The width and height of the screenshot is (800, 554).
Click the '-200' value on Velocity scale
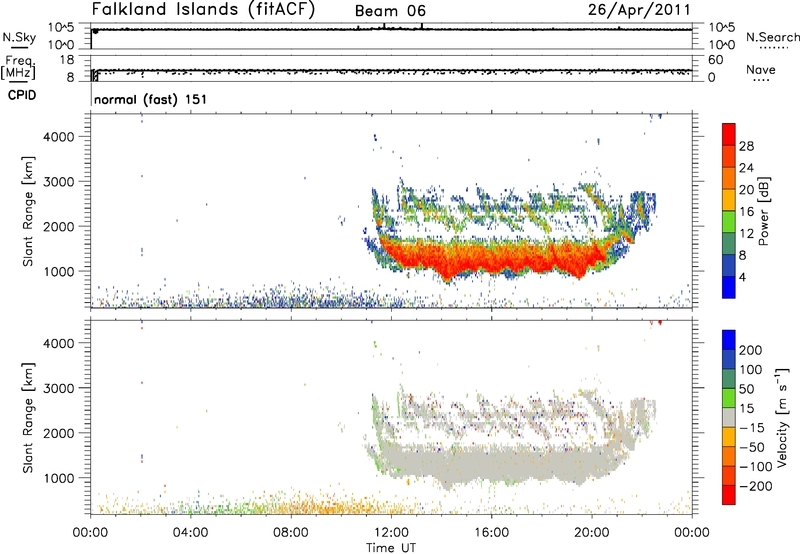point(755,486)
